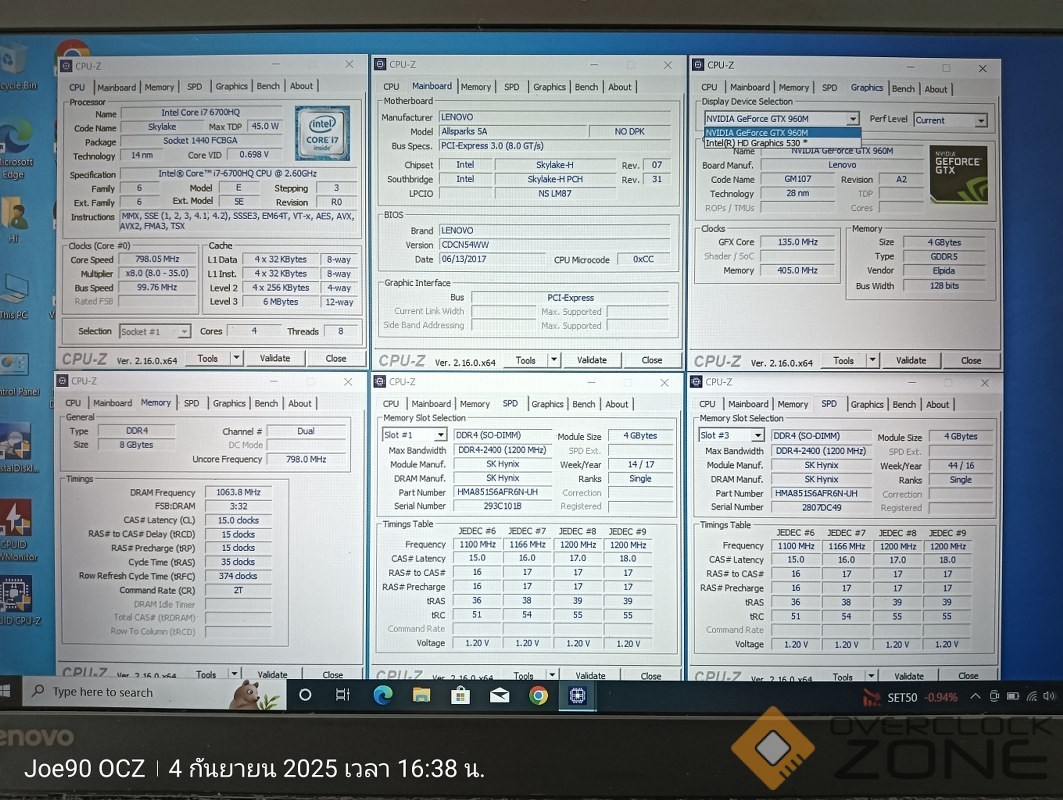This screenshot has width=1063, height=800.
Task: Expand Tools arrow in the Mainboard window
Action: (554, 360)
